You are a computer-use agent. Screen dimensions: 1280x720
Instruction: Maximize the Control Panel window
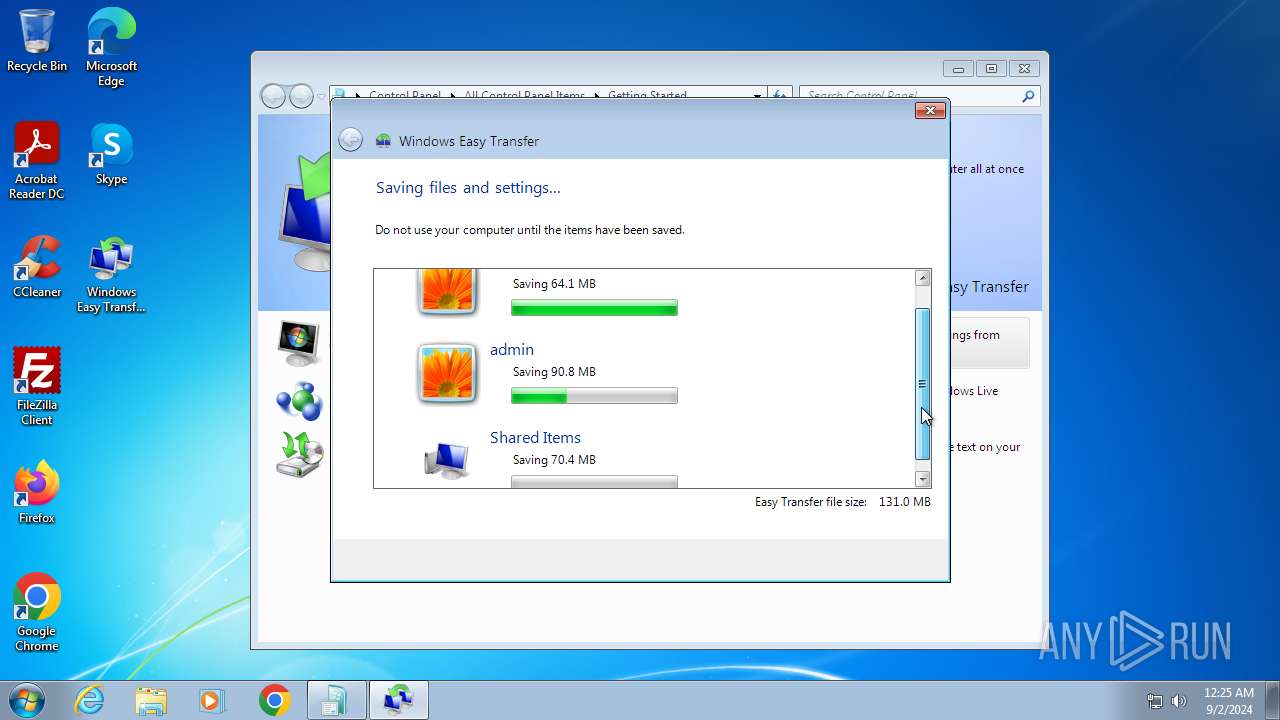[991, 69]
